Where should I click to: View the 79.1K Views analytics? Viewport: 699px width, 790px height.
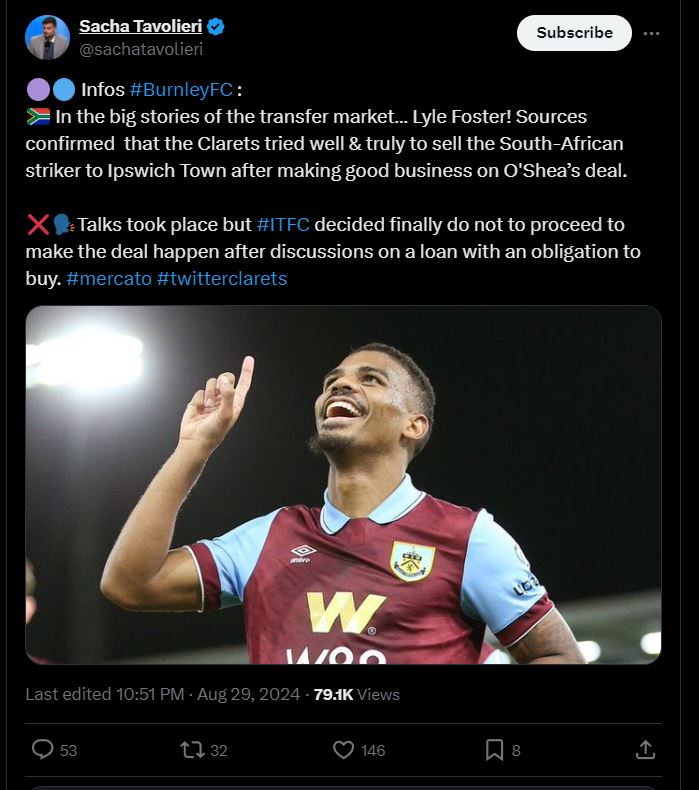356,694
